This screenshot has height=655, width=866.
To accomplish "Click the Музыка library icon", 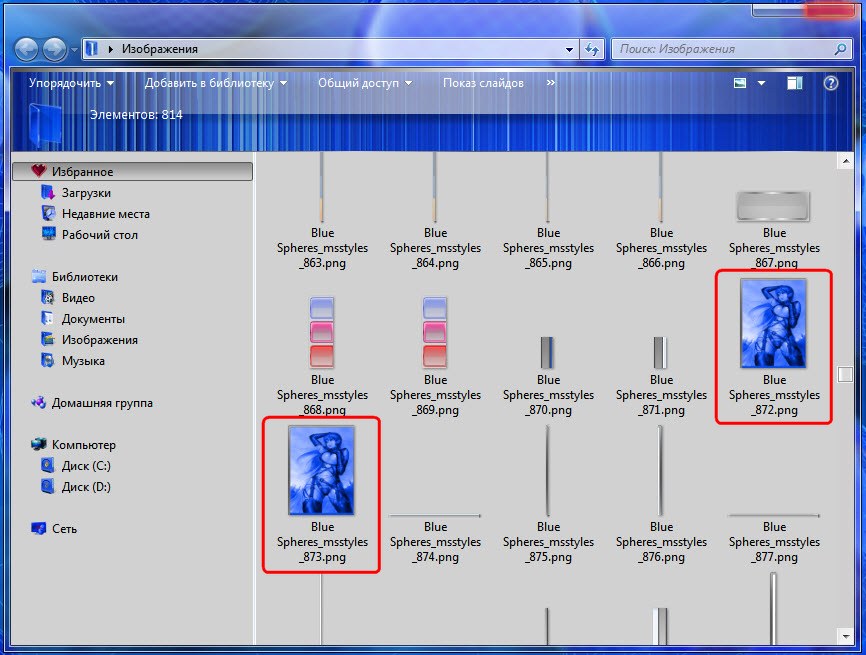I will click(x=48, y=360).
